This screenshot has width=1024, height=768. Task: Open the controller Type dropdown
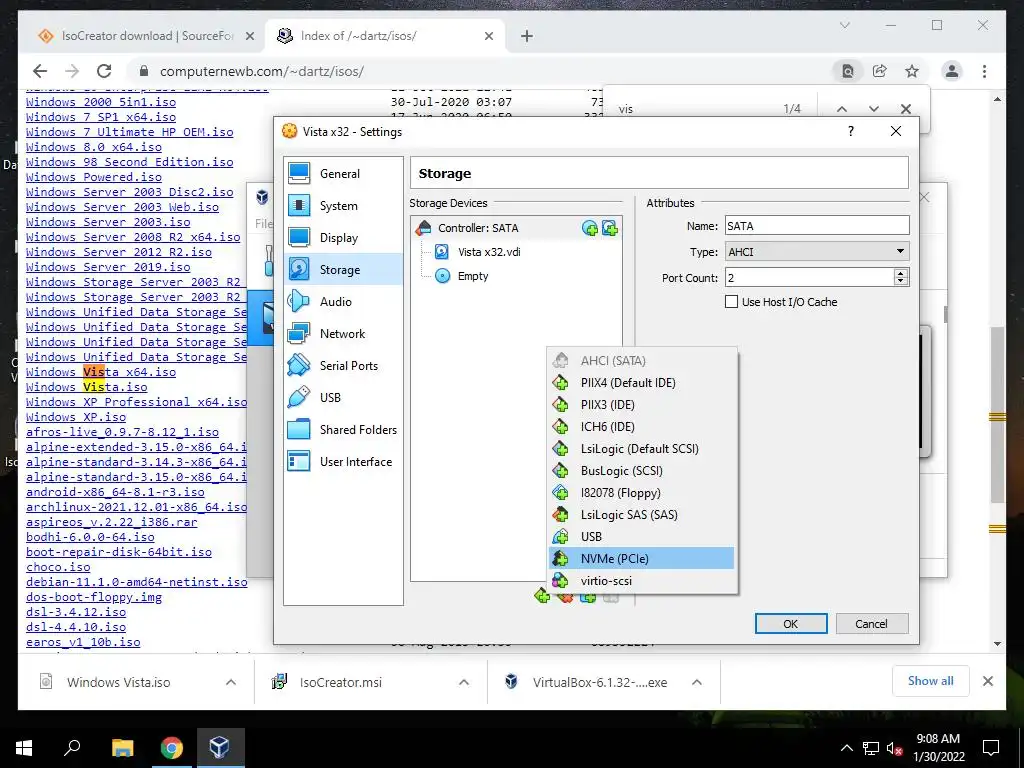[817, 251]
